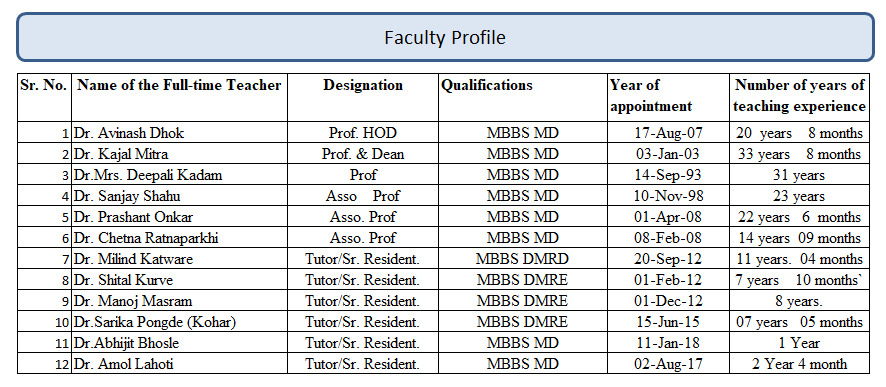Viewport: 886px width, 387px height.
Task: Click the Dr.Mrs. Deepali Kadam cell
Action: point(179,175)
